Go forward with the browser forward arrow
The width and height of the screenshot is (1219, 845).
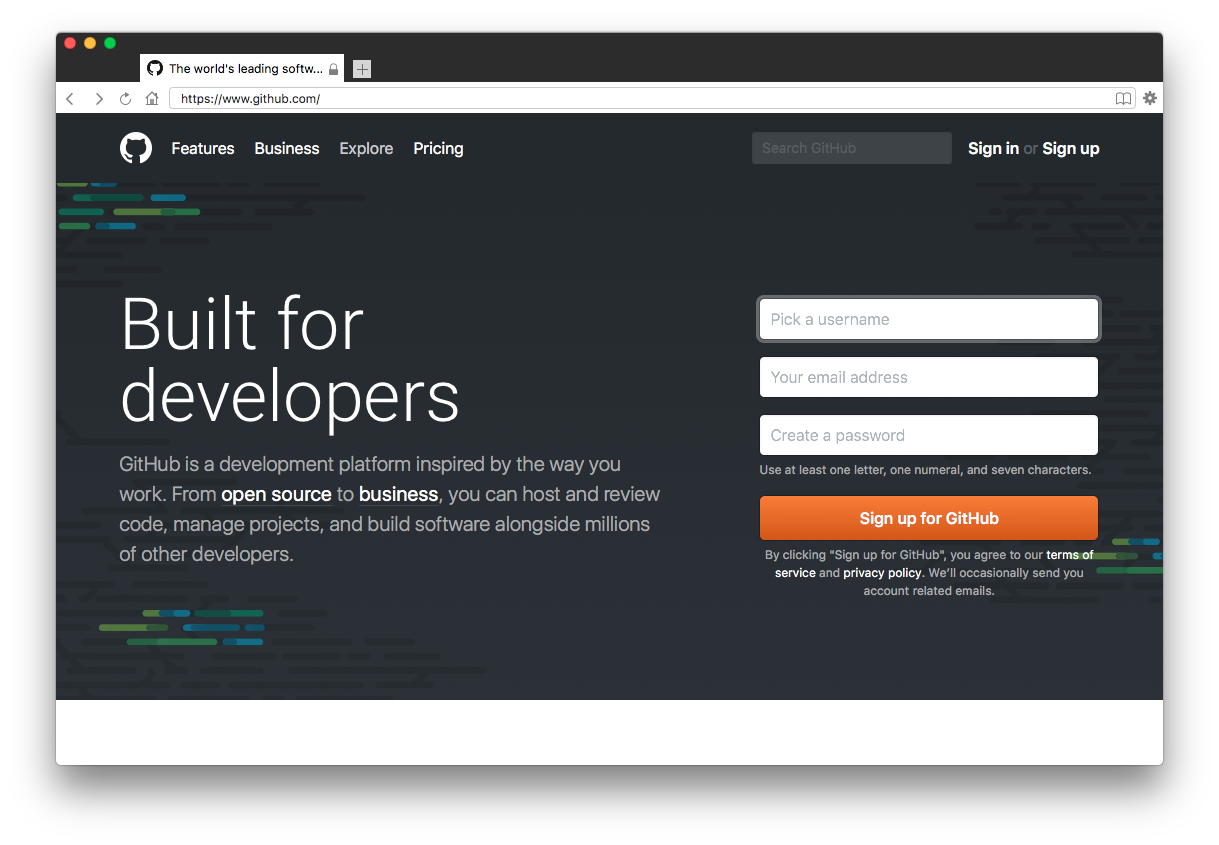(x=98, y=98)
